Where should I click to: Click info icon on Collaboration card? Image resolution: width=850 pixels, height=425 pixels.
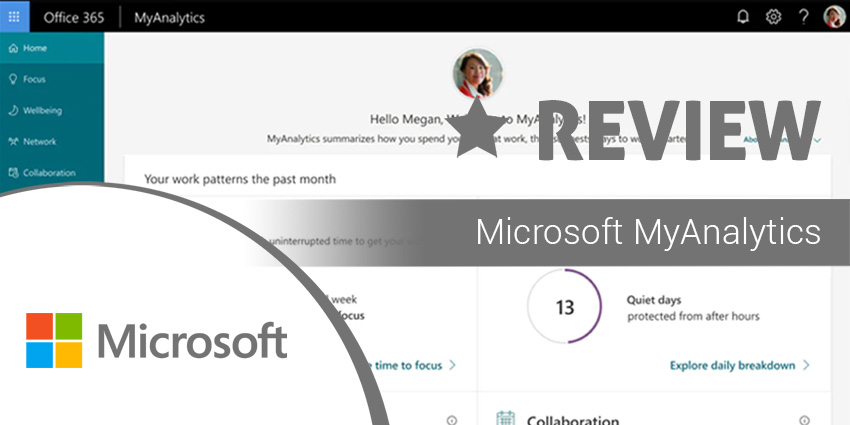click(x=804, y=420)
